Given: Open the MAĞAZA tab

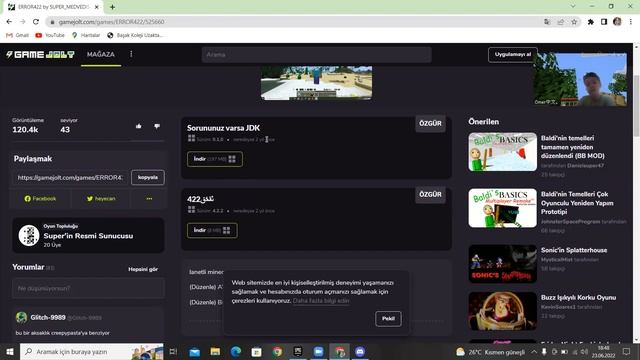Looking at the screenshot, I should [x=101, y=54].
